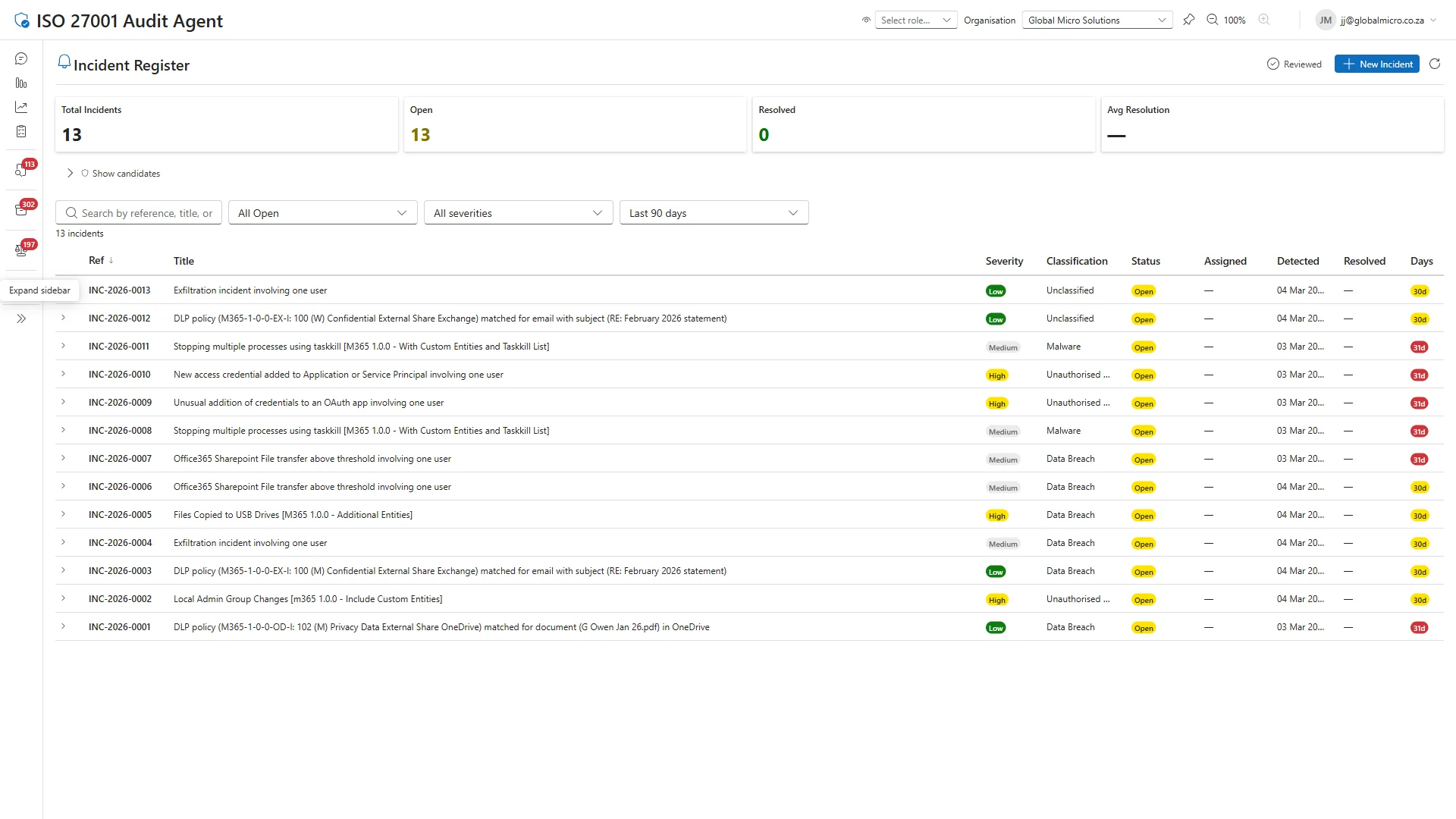Toggle the eye visibility icon near Select role

tap(865, 20)
